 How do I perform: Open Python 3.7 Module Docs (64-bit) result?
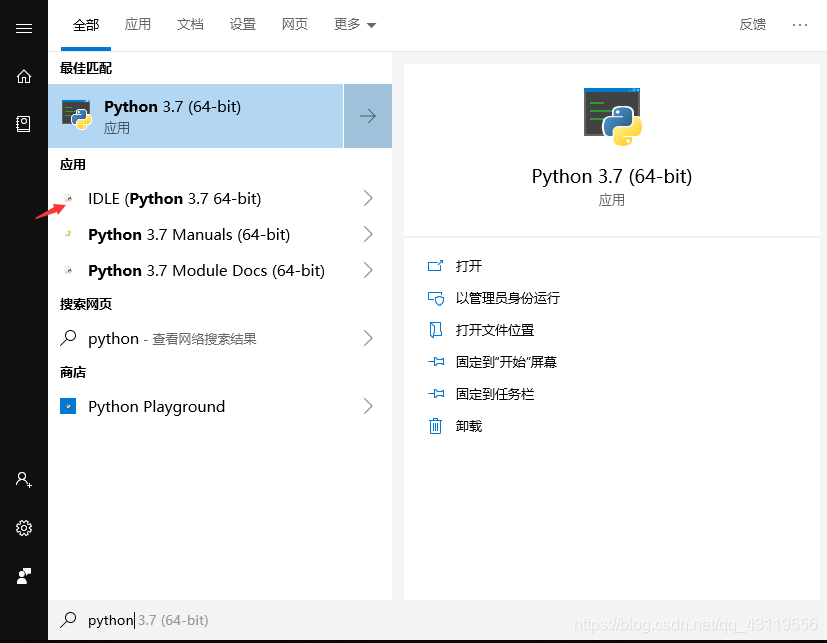220,270
